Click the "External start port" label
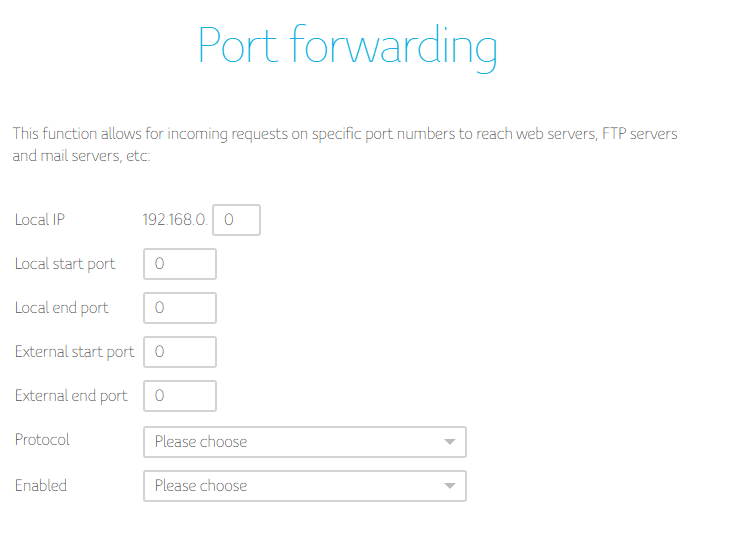The width and height of the screenshot is (737, 540). 75,352
